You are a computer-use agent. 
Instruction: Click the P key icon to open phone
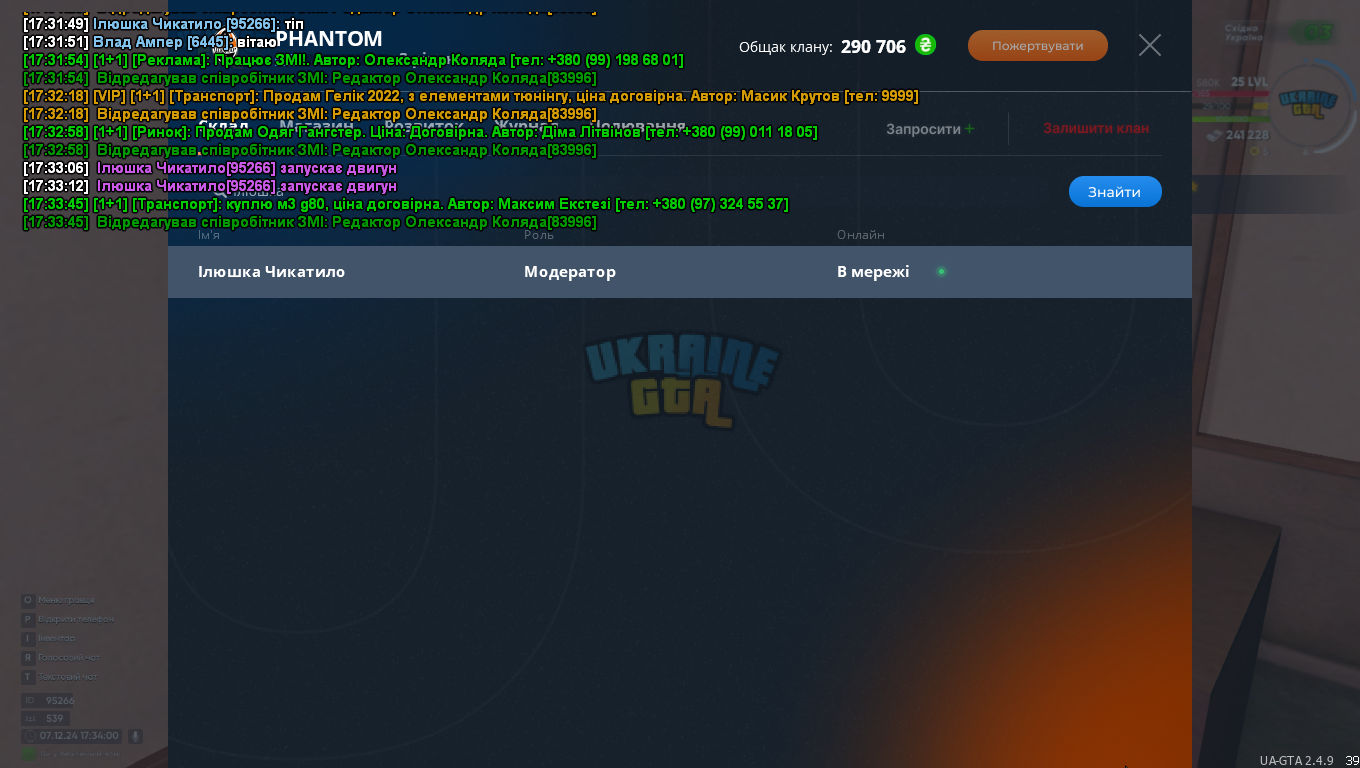pyautogui.click(x=28, y=619)
